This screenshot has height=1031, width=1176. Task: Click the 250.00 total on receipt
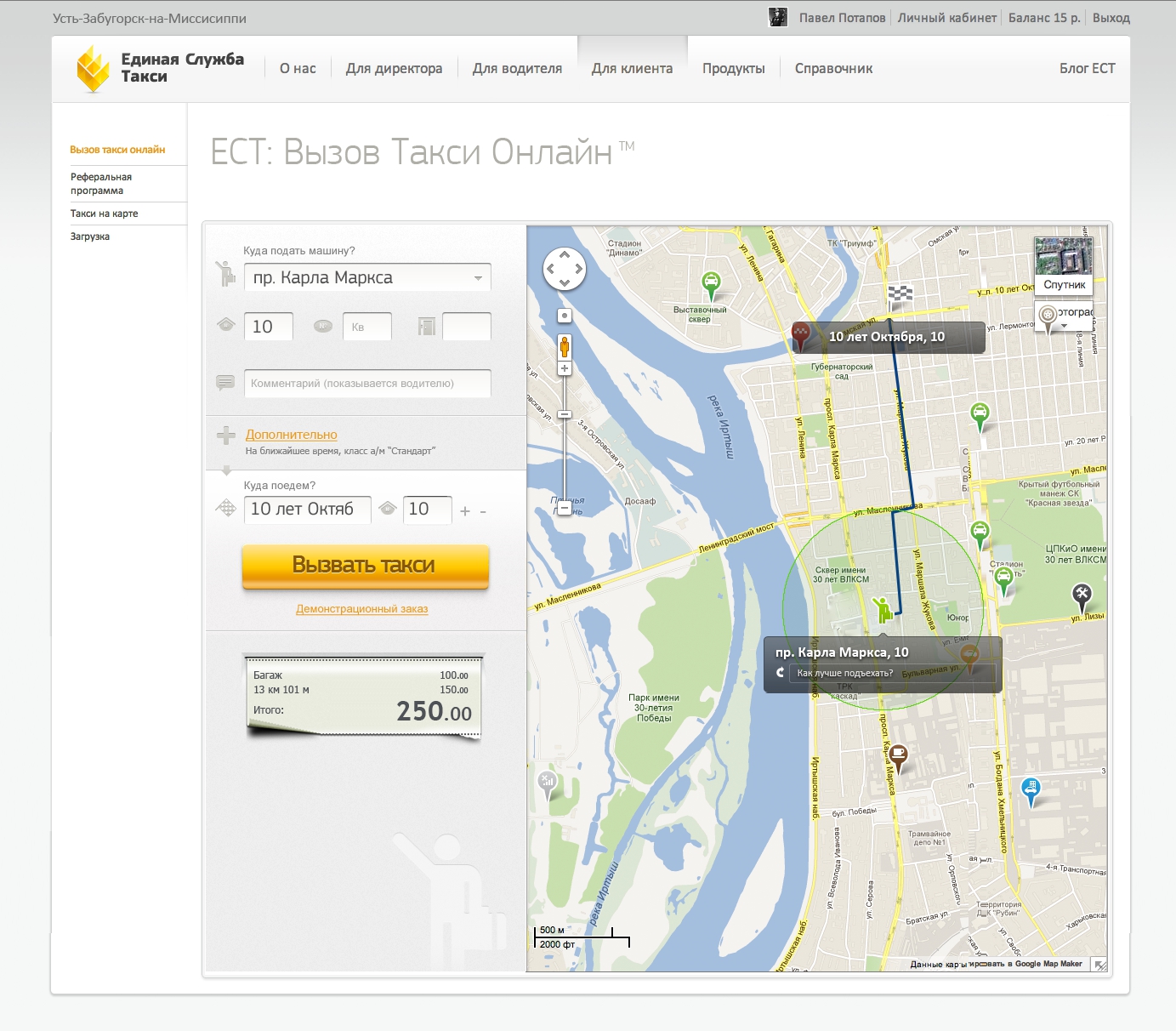point(434,711)
